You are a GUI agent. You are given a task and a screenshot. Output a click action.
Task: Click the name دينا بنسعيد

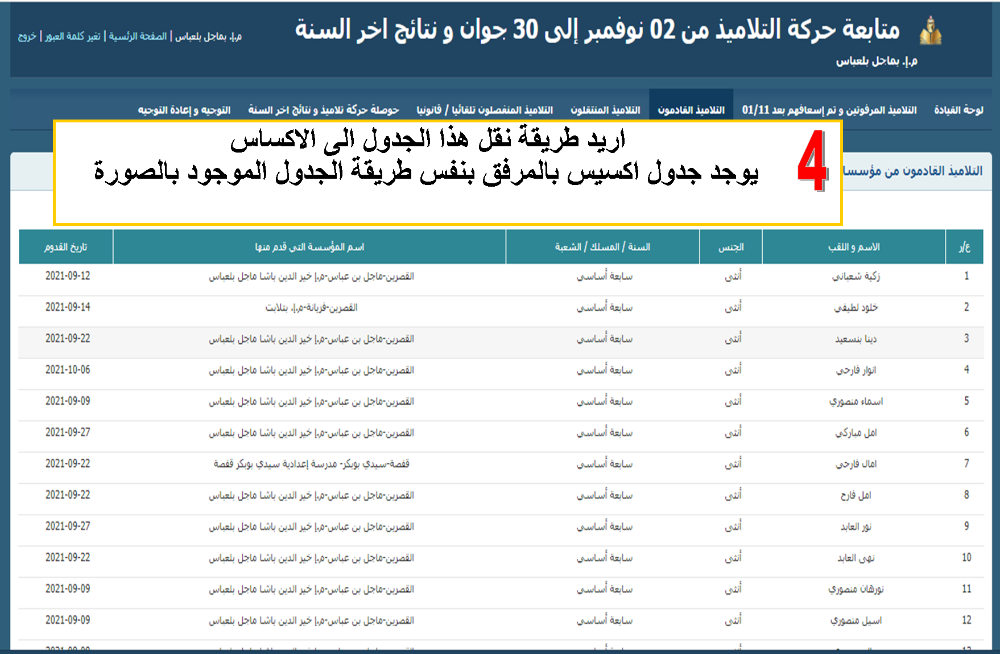click(856, 339)
